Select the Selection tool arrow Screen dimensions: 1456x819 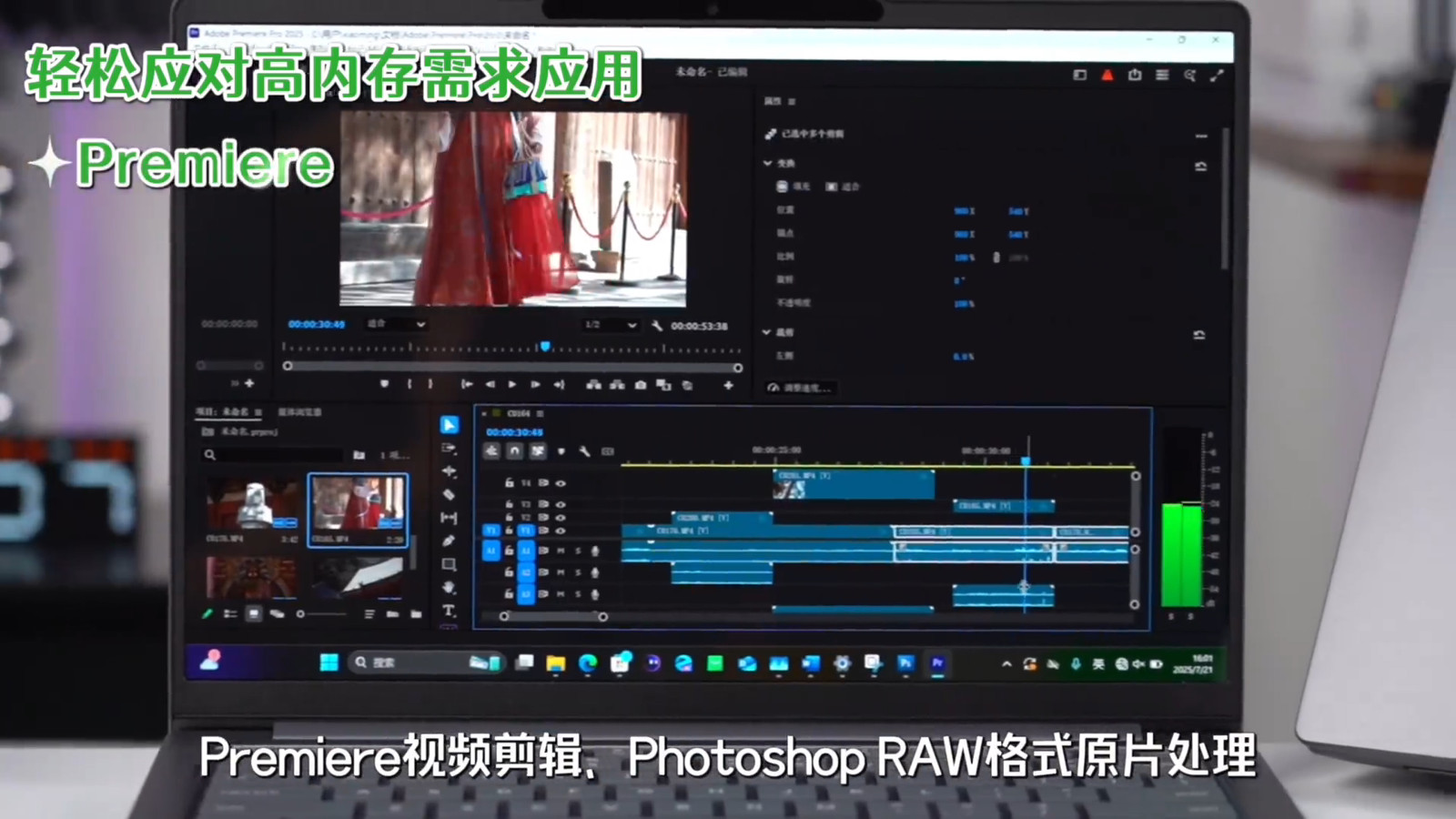pyautogui.click(x=450, y=425)
